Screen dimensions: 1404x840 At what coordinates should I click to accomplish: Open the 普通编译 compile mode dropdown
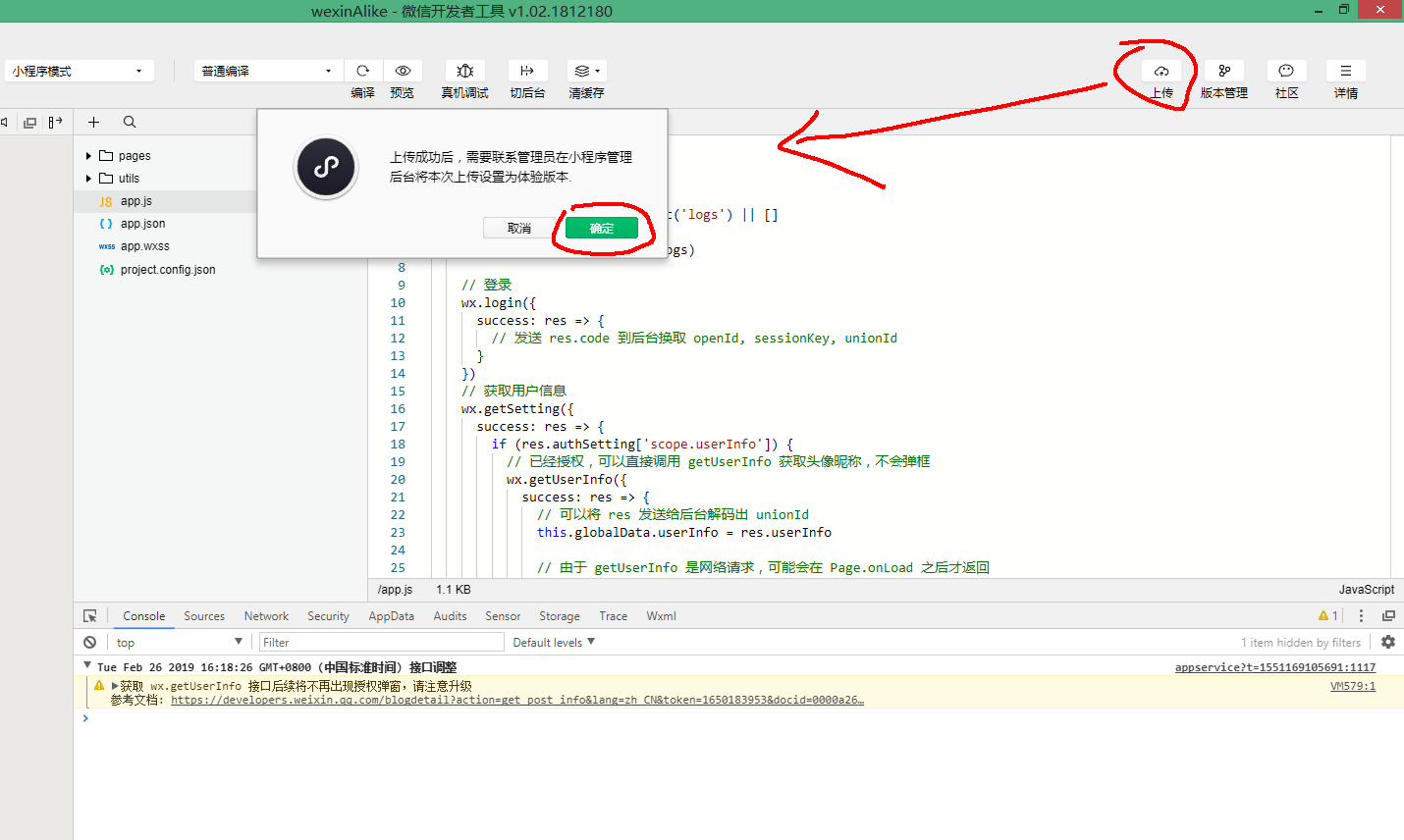[268, 71]
